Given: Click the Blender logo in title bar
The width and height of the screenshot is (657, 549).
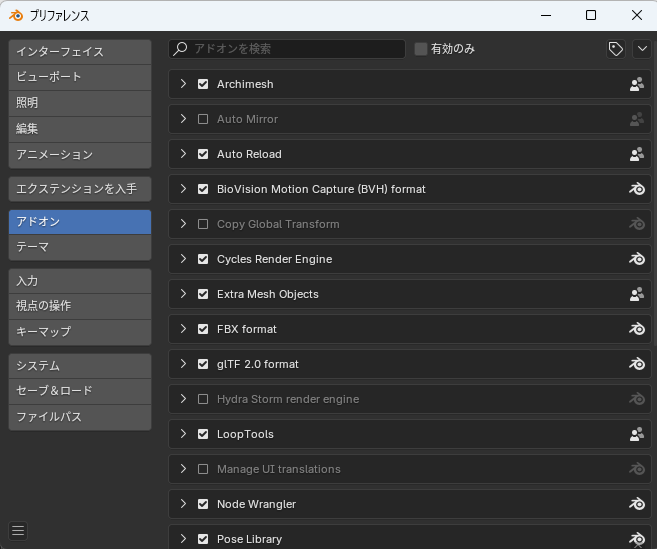Looking at the screenshot, I should (16, 16).
